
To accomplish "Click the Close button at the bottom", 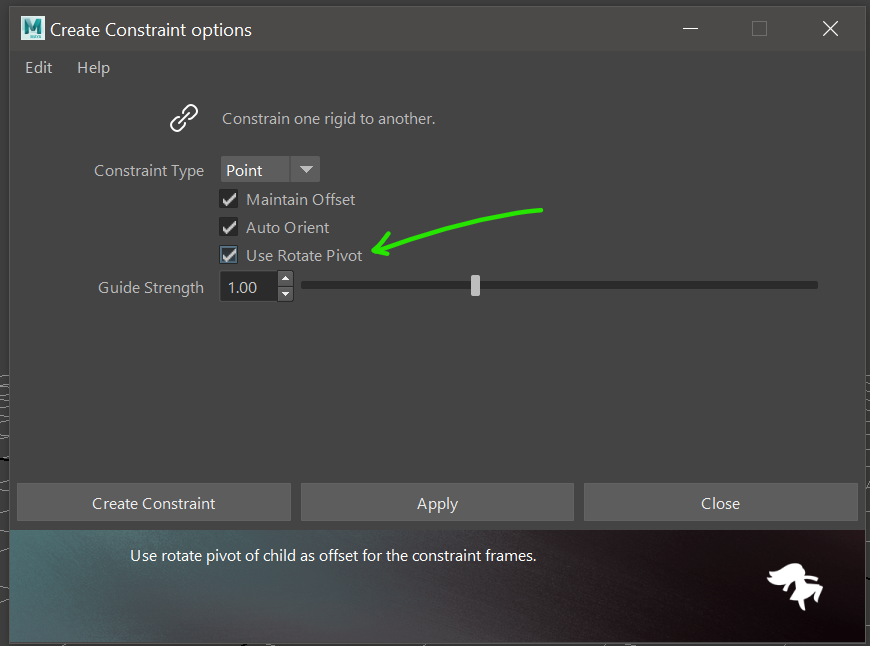I will 720,503.
